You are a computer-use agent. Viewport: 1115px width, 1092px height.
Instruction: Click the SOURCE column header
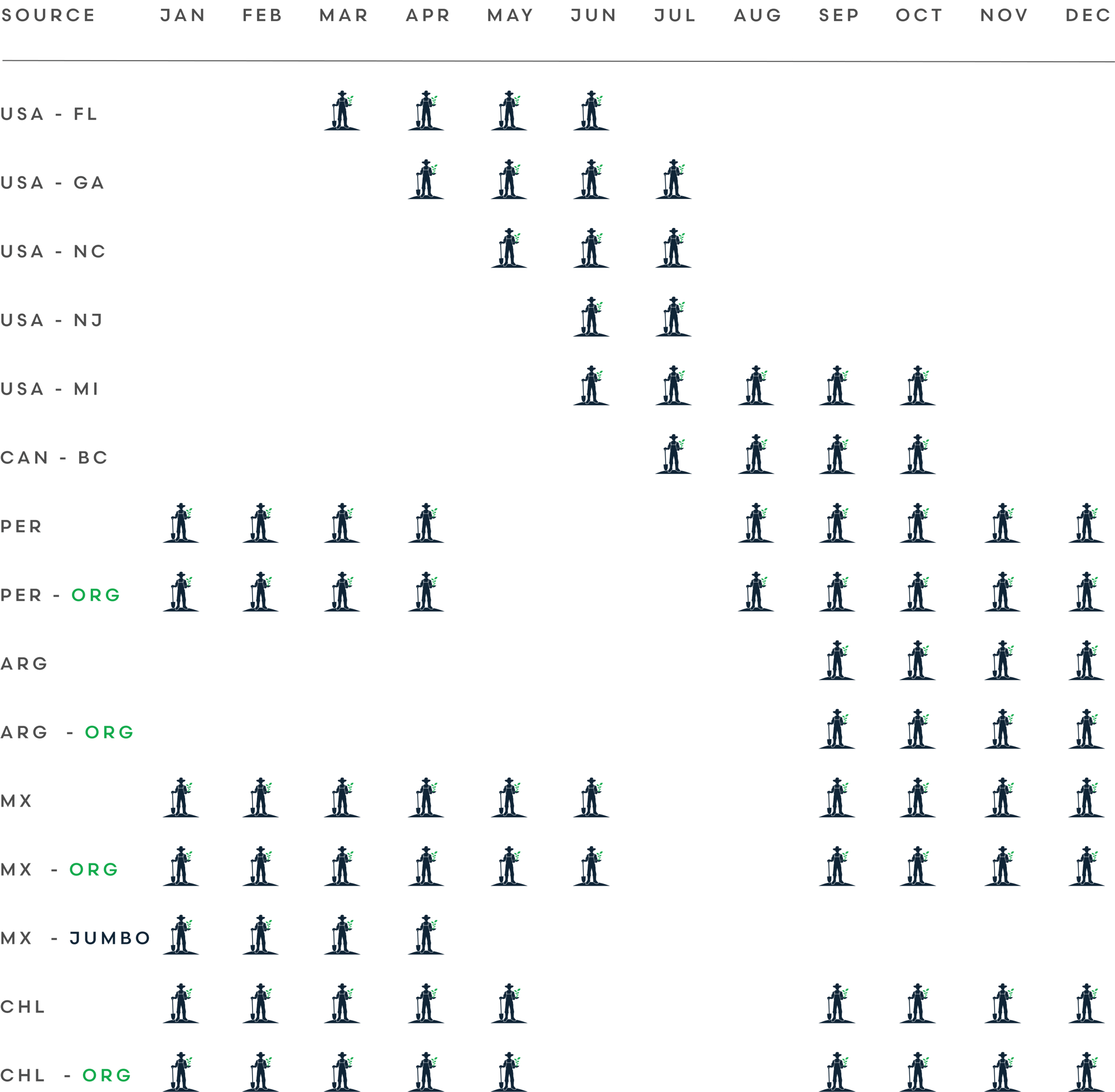[x=48, y=16]
